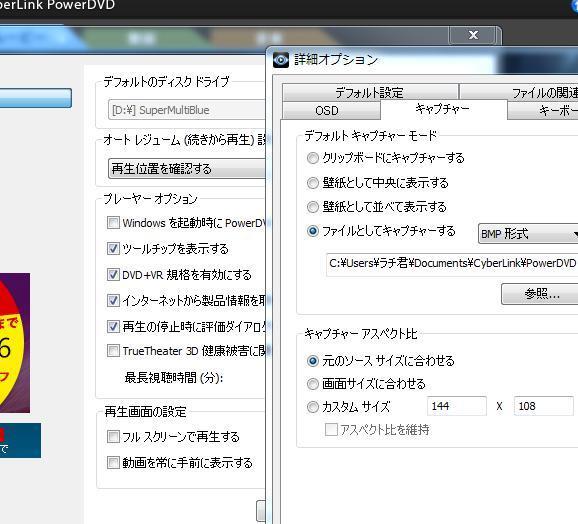Open the default disc drive dropdown SuperMultiBlue
This screenshot has width=578, height=524.
coord(187,110)
